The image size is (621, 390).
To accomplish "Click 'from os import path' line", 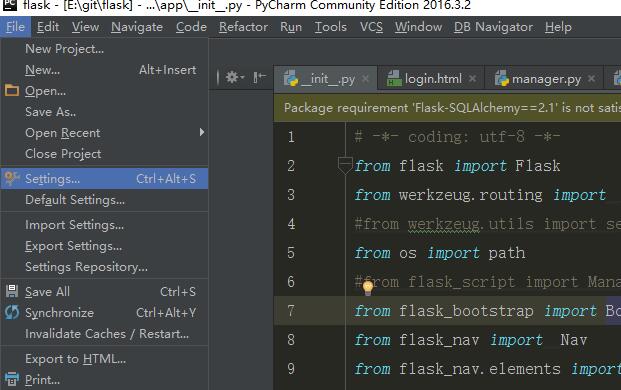I will (440, 253).
